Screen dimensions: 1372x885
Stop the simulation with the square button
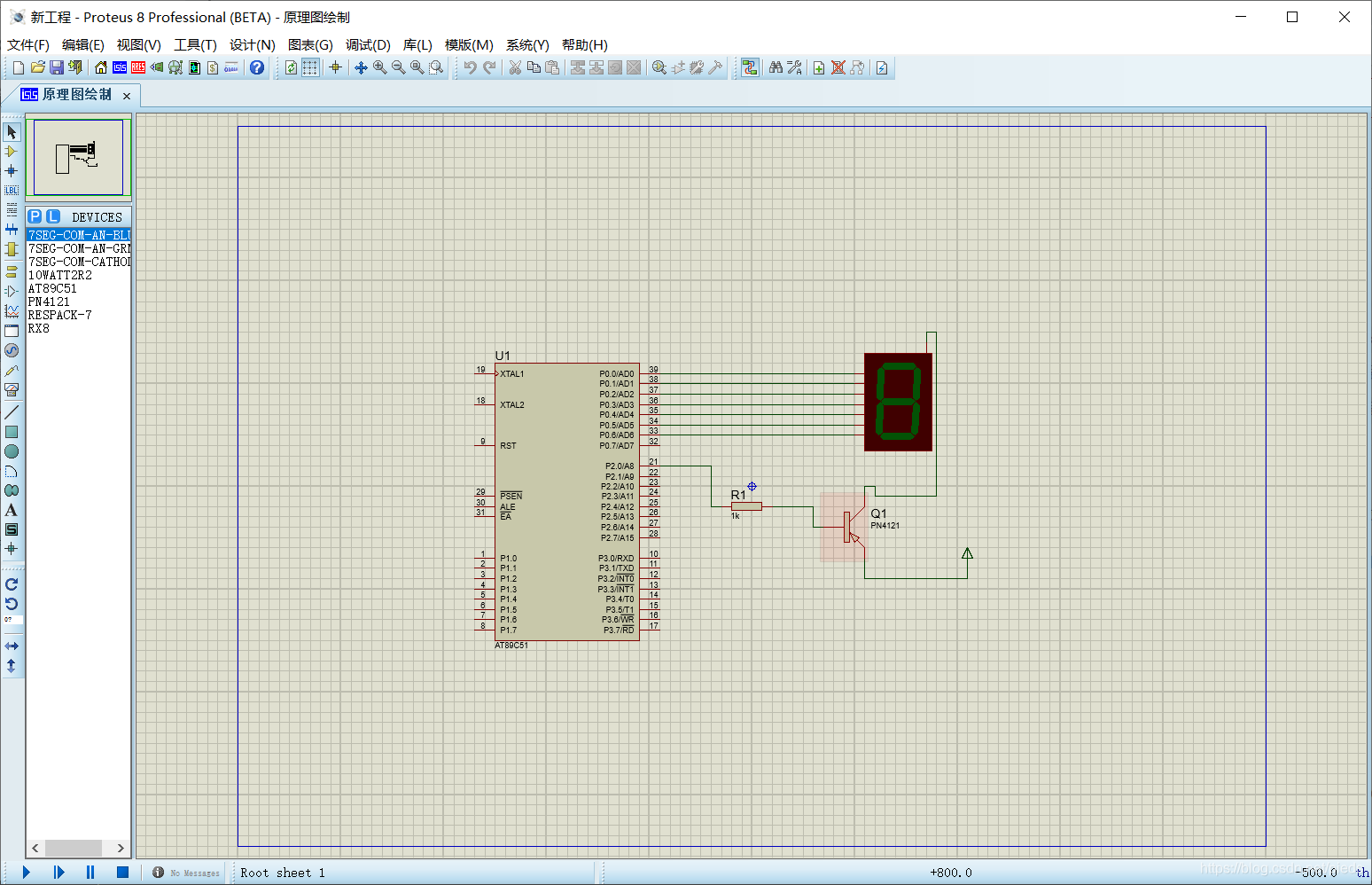click(x=122, y=873)
